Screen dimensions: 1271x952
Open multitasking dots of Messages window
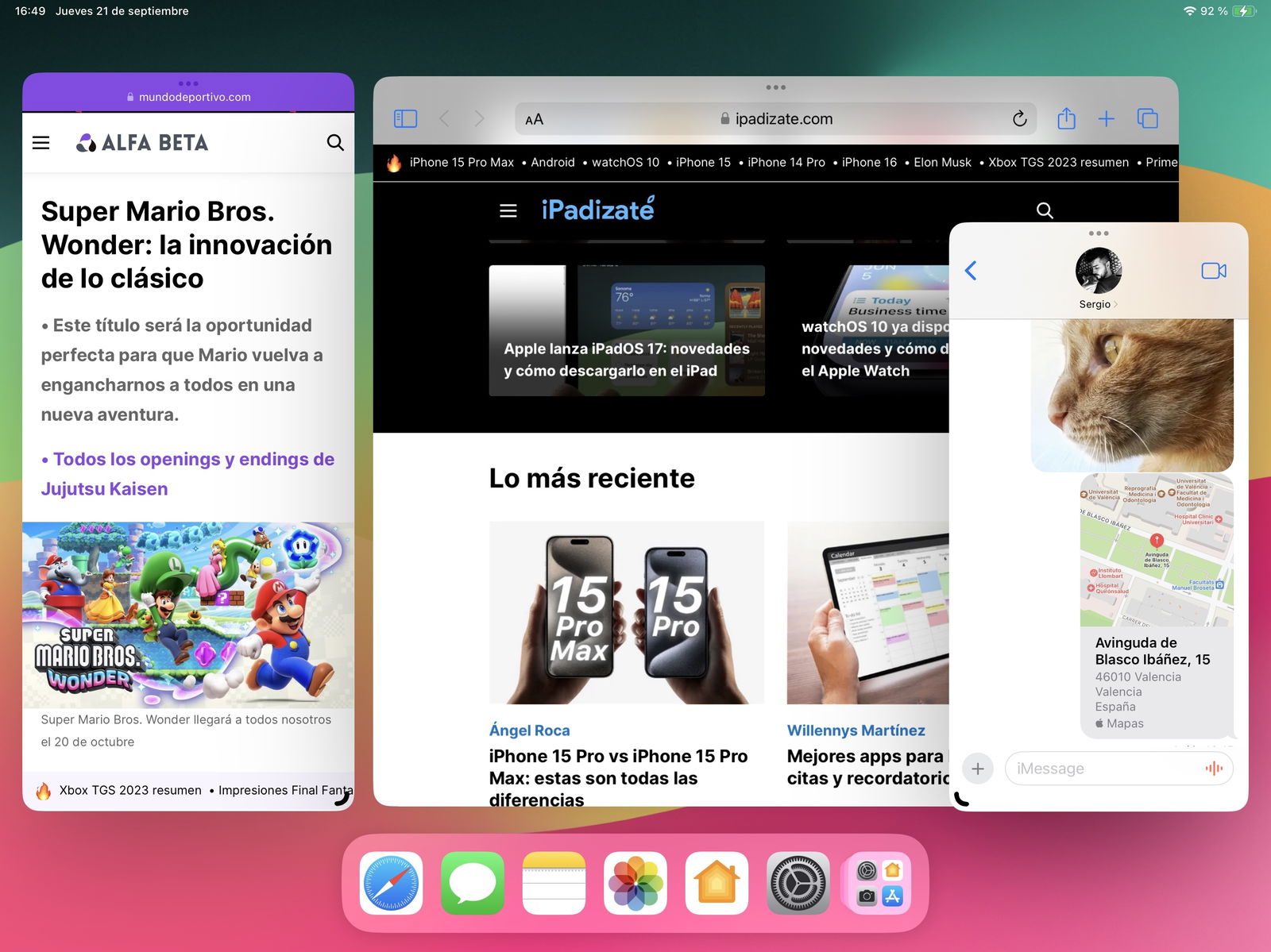pyautogui.click(x=1099, y=233)
